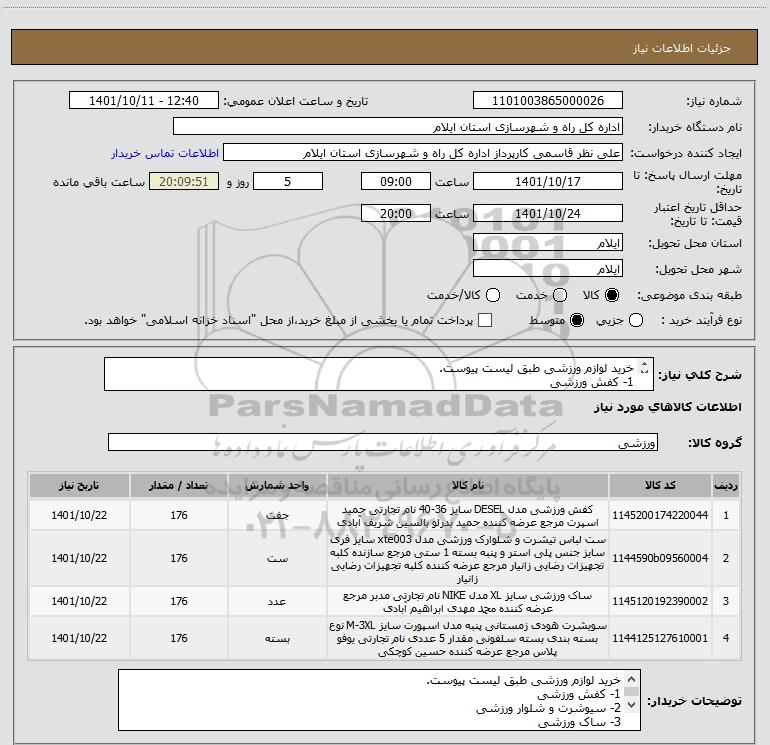Click the delivery city field ایلام

tap(548, 269)
